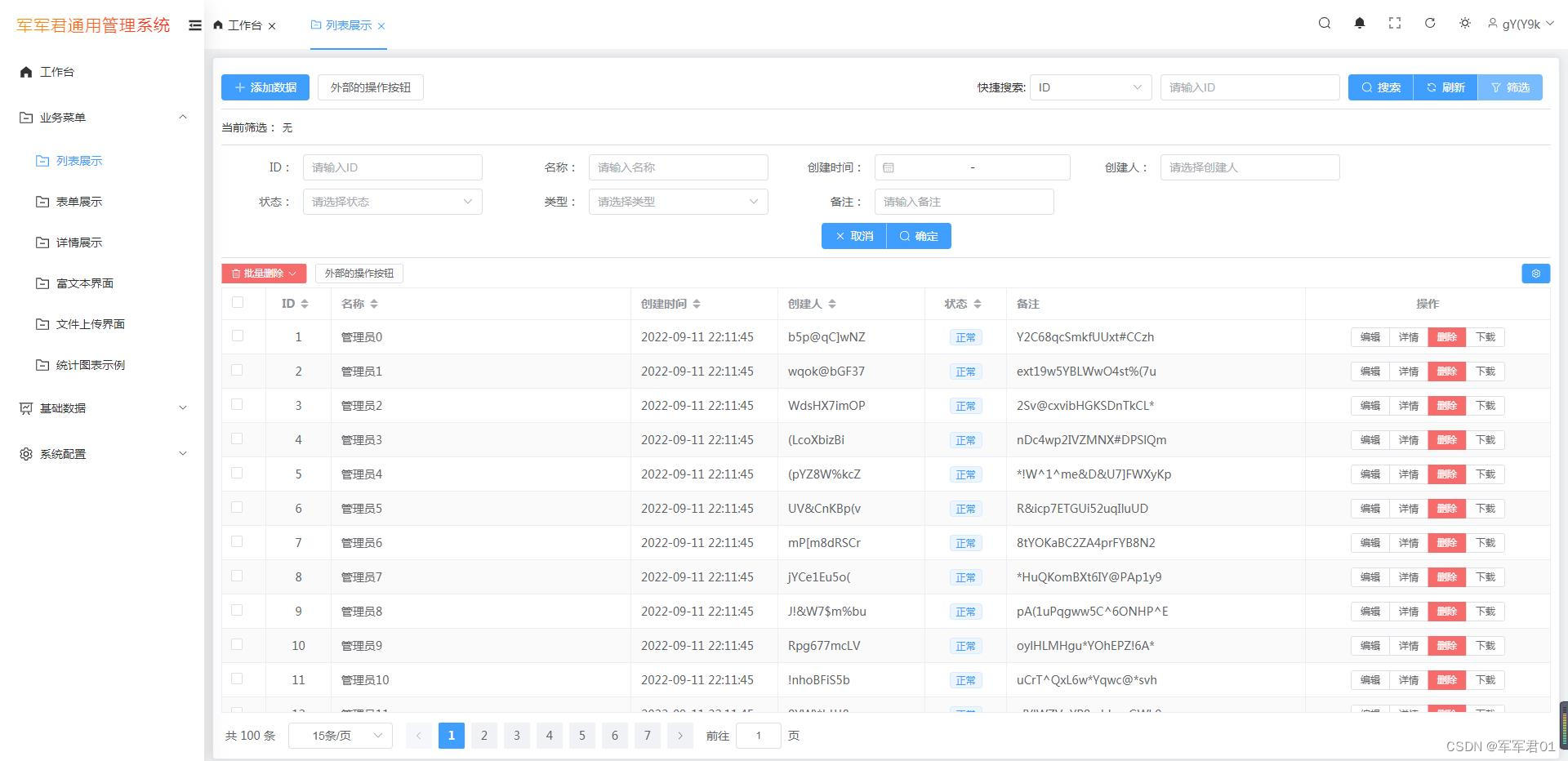Expand the 批量删除 dropdown button
Image resolution: width=1568 pixels, height=761 pixels.
pyautogui.click(x=264, y=274)
